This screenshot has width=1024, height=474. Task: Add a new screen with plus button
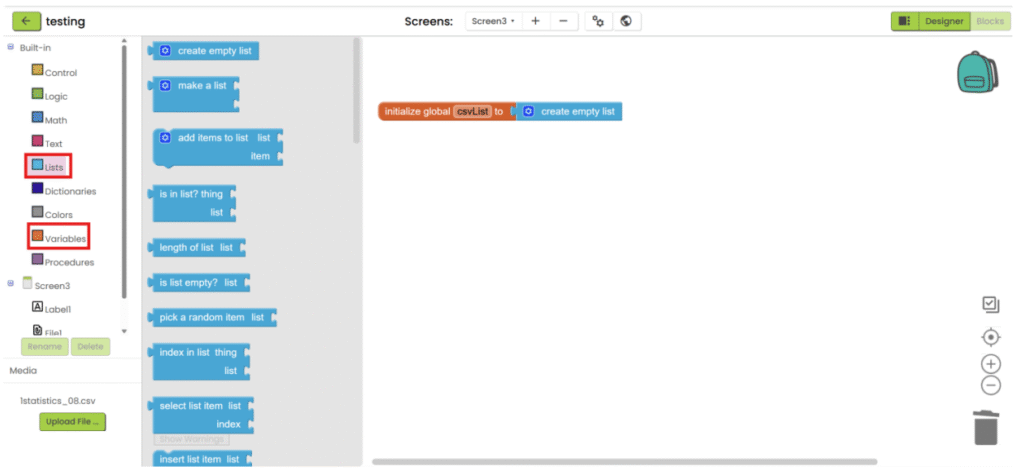[535, 21]
